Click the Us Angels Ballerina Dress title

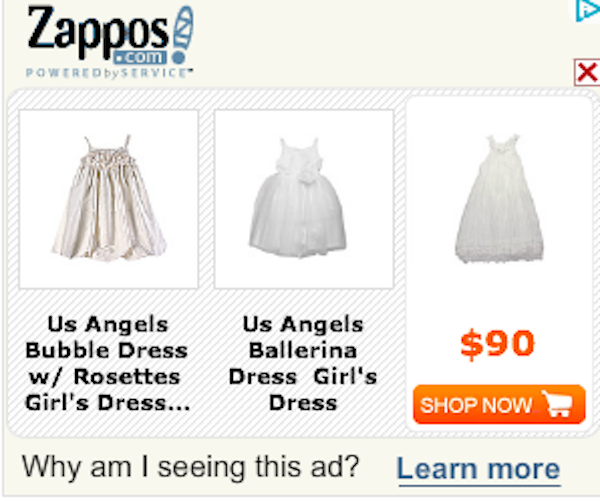point(303,363)
